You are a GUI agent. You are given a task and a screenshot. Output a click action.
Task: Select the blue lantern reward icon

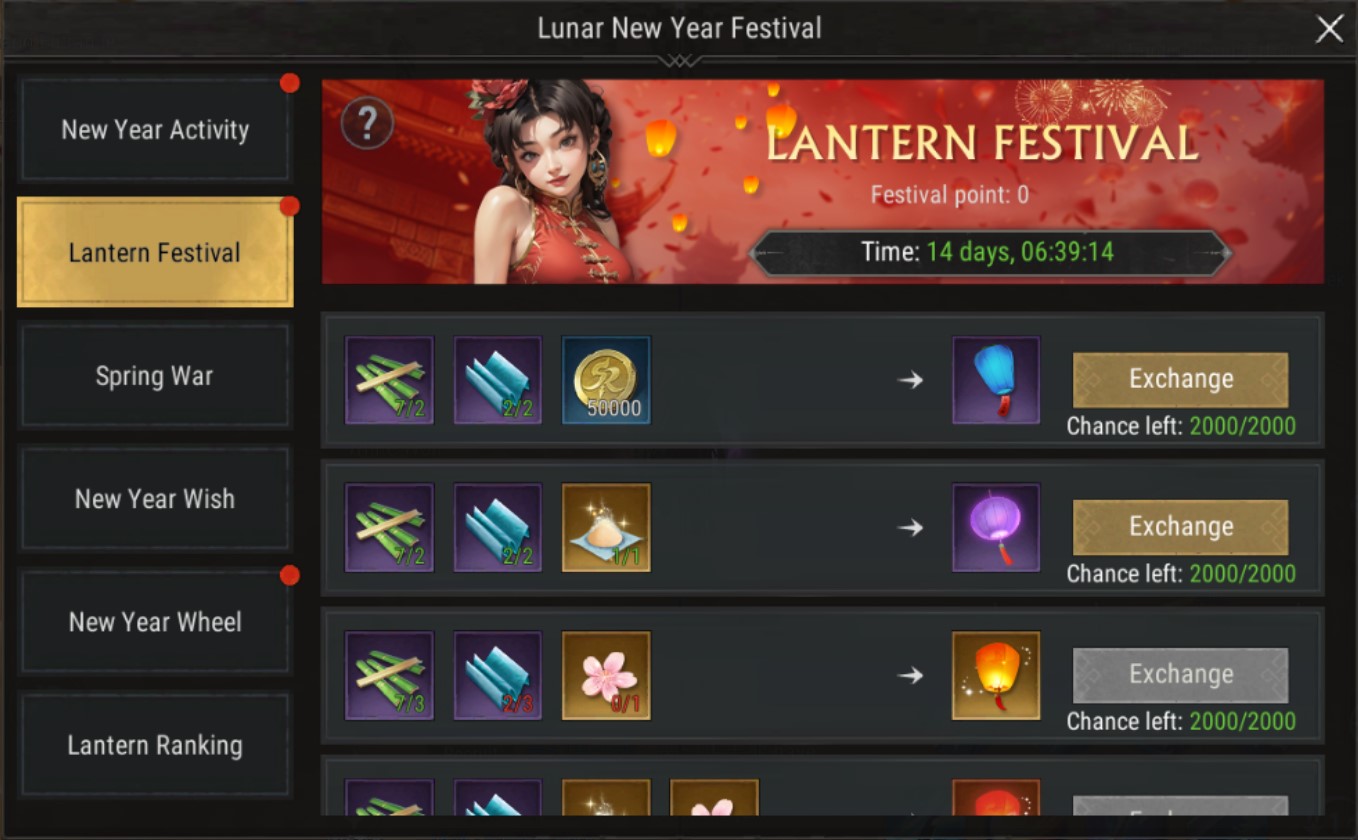(x=996, y=380)
